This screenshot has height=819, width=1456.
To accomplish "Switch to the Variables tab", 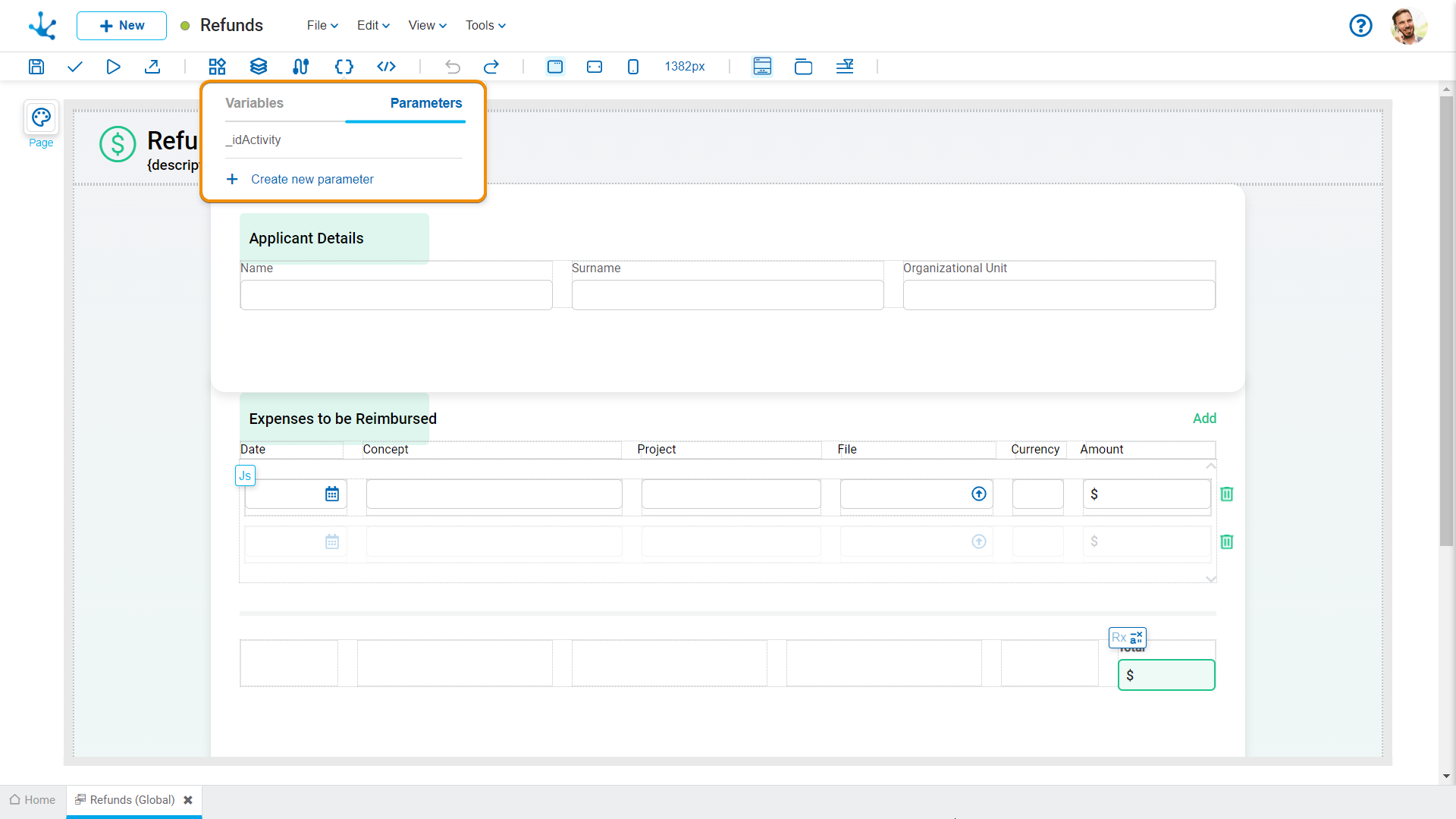I will point(254,103).
